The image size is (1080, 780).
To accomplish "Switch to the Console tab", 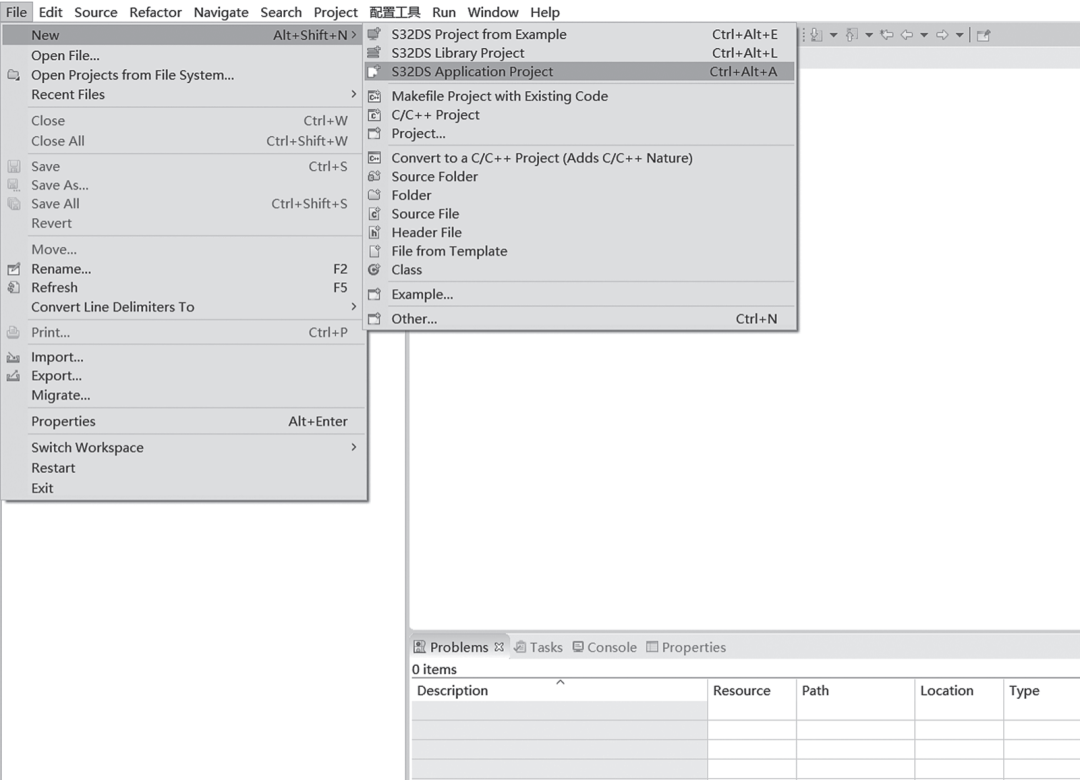I will coord(605,647).
